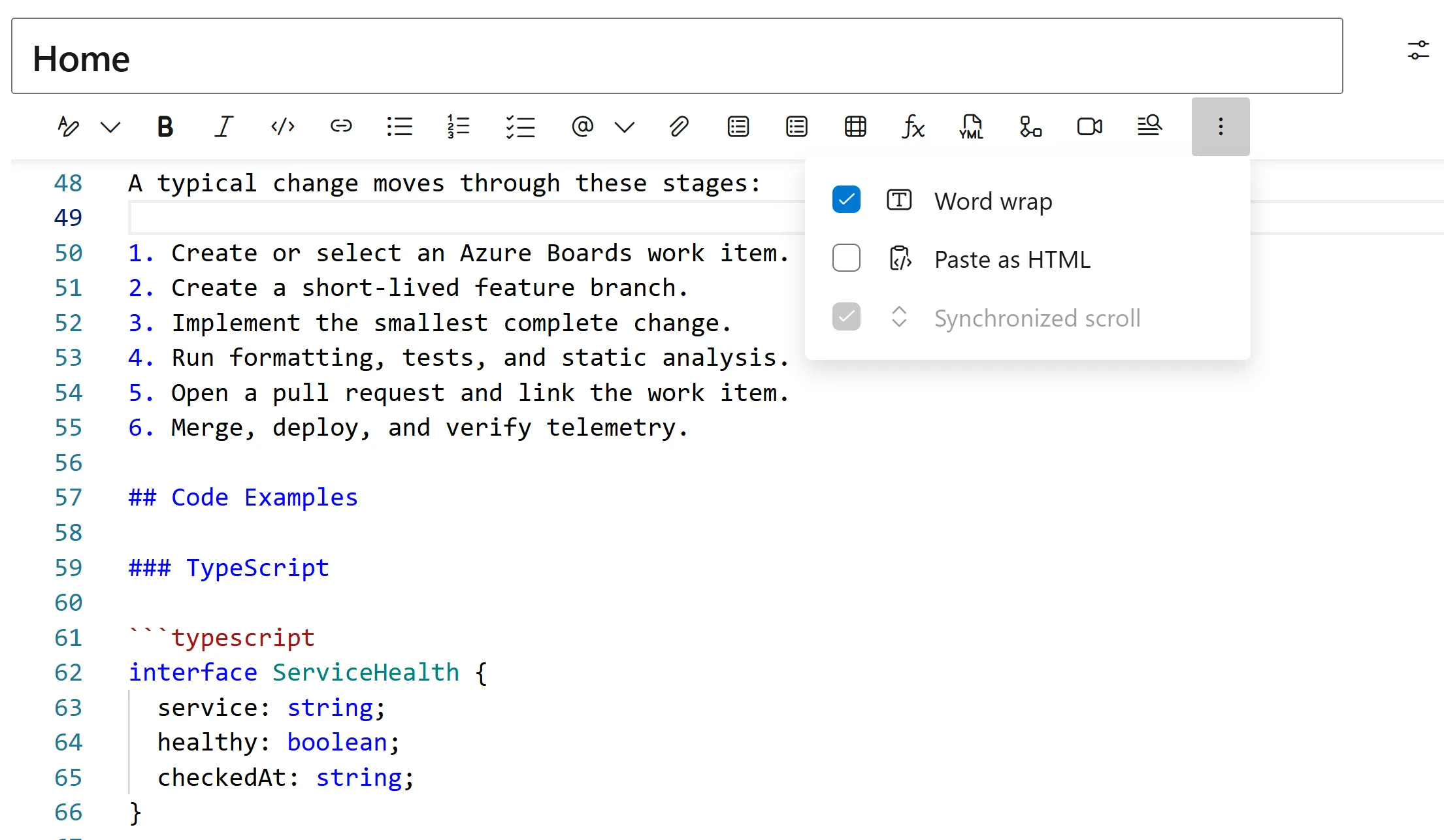Click 'interface ServiceHealth {' code line

(308, 673)
